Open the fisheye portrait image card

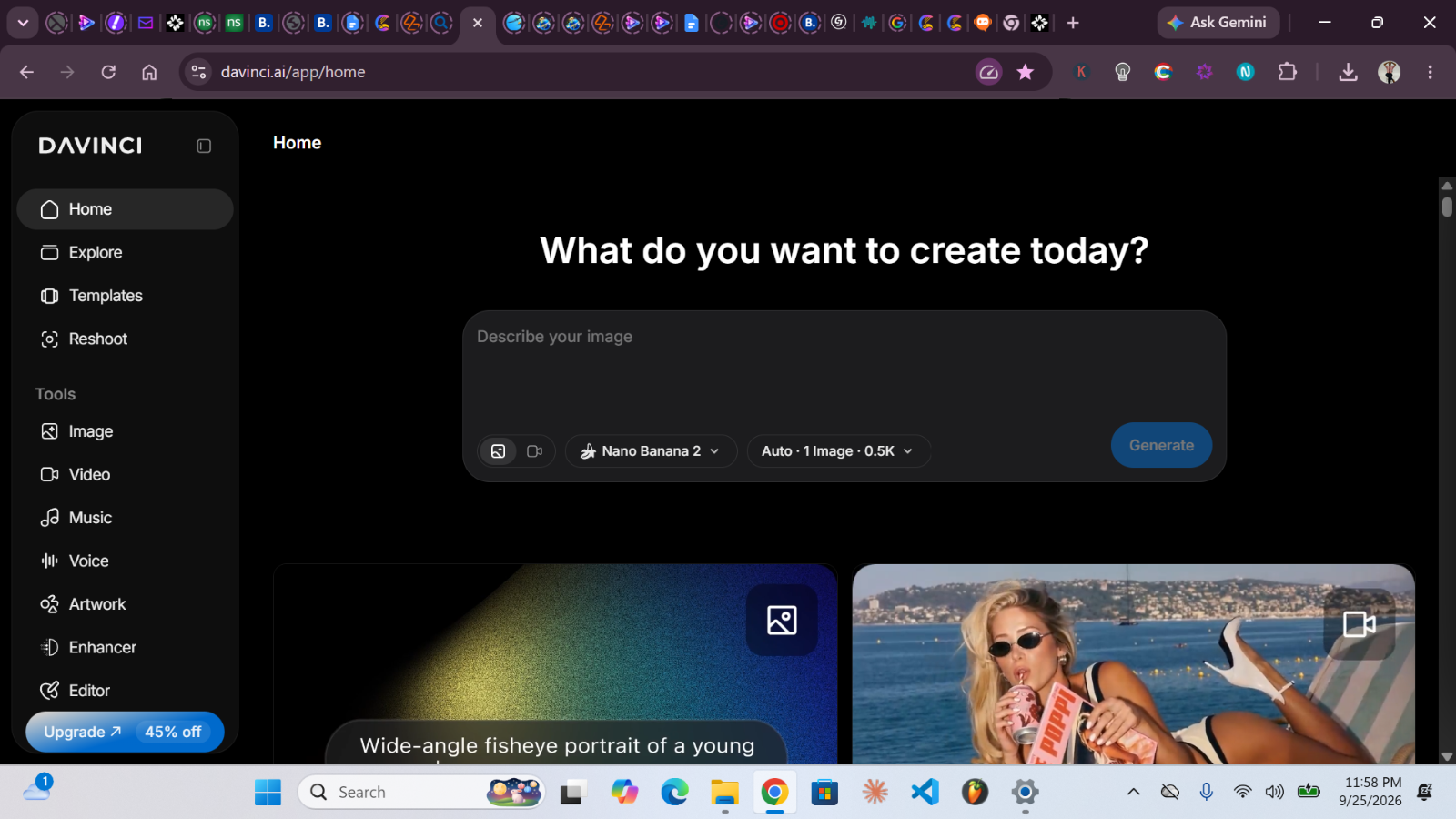click(x=555, y=664)
